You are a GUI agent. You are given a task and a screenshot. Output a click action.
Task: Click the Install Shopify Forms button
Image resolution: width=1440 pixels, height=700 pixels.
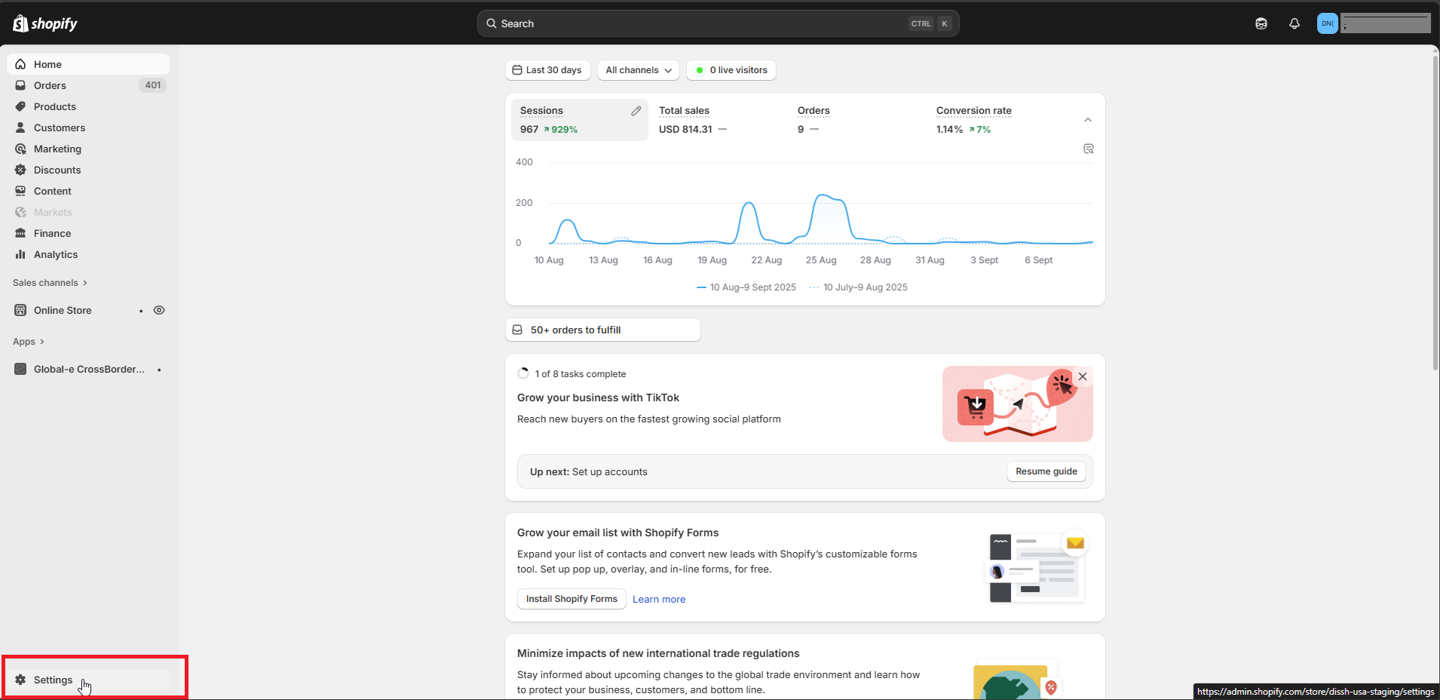pyautogui.click(x=571, y=599)
